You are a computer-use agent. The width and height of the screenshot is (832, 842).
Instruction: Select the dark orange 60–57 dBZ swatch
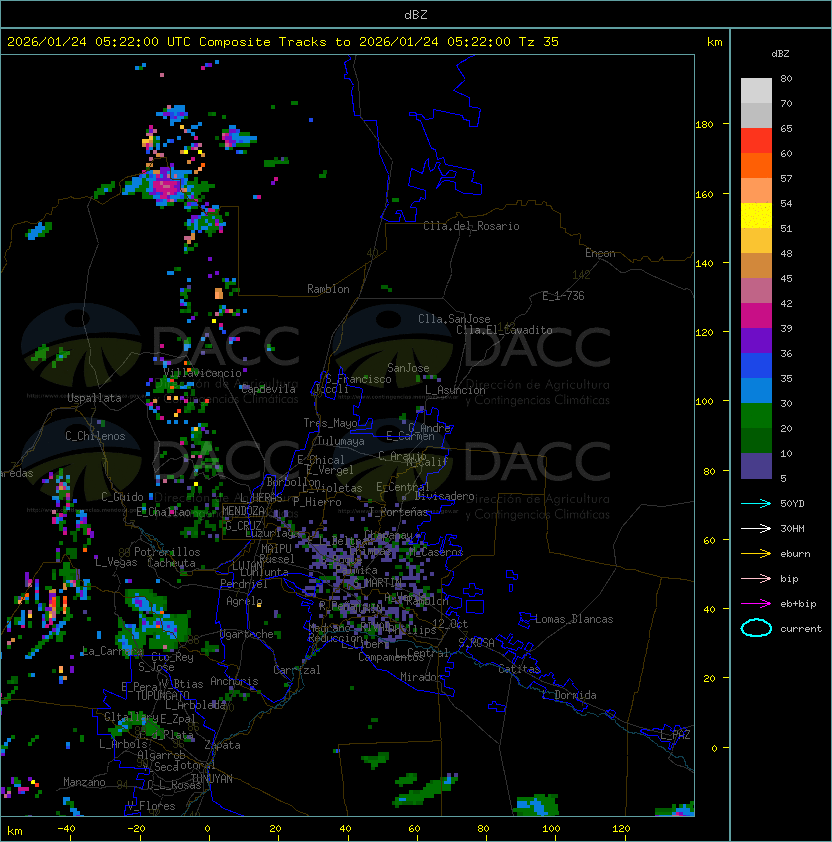[x=756, y=165]
